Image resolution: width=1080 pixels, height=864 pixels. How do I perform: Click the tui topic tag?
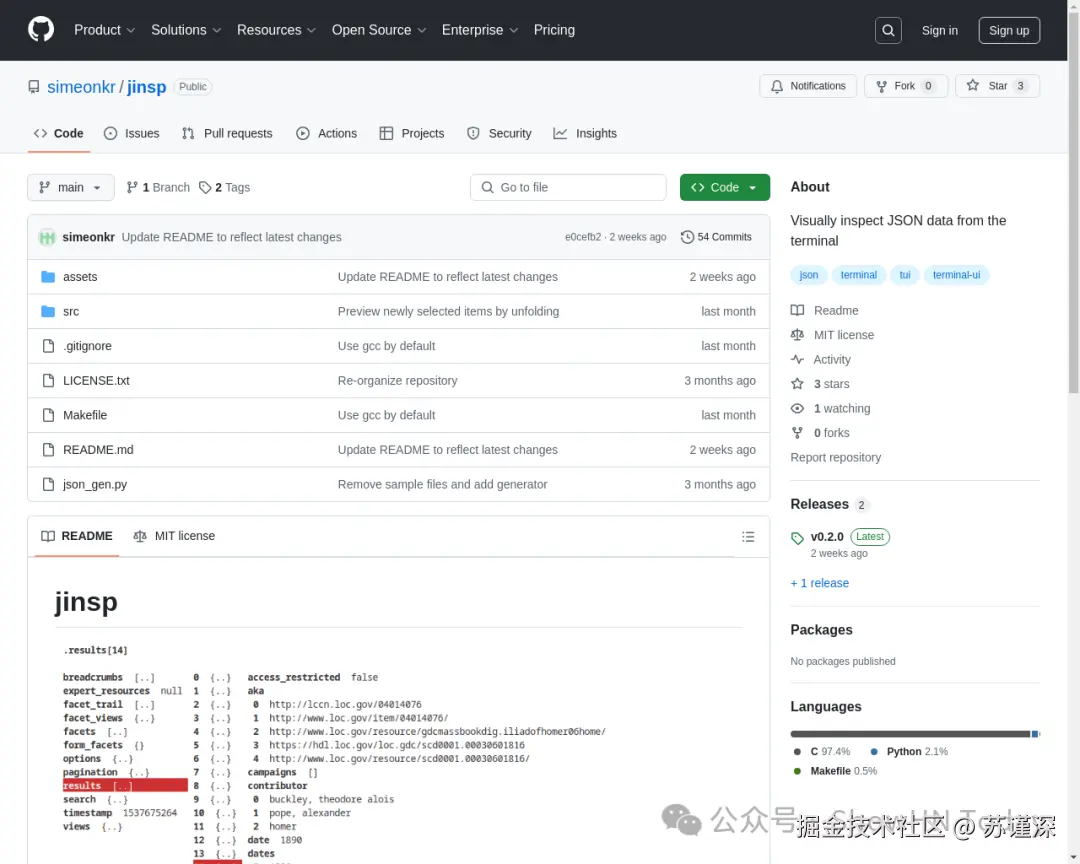coord(904,275)
